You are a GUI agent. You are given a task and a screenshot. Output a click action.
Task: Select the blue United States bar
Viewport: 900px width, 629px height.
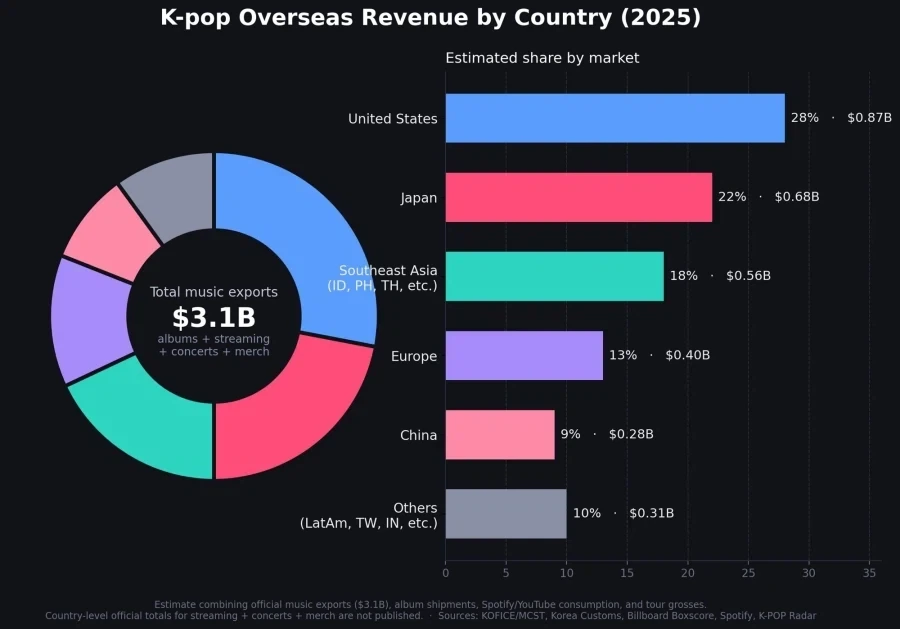[615, 118]
